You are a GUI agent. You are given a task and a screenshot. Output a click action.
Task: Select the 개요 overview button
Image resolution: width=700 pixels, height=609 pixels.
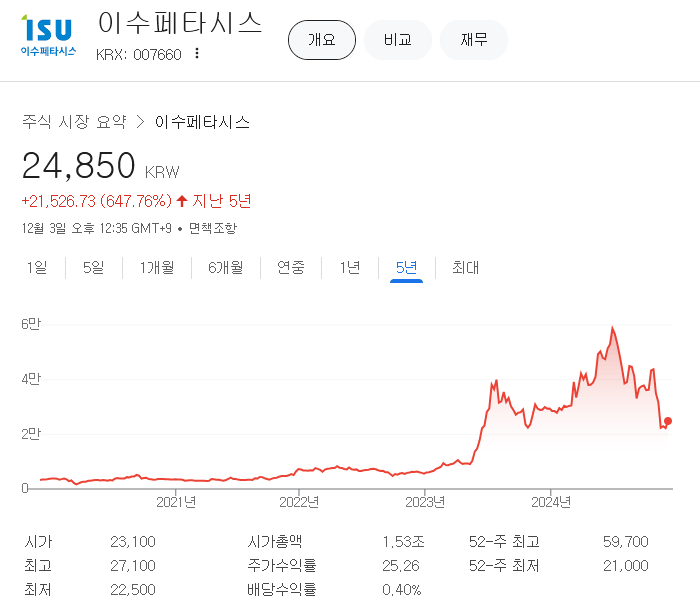click(322, 40)
